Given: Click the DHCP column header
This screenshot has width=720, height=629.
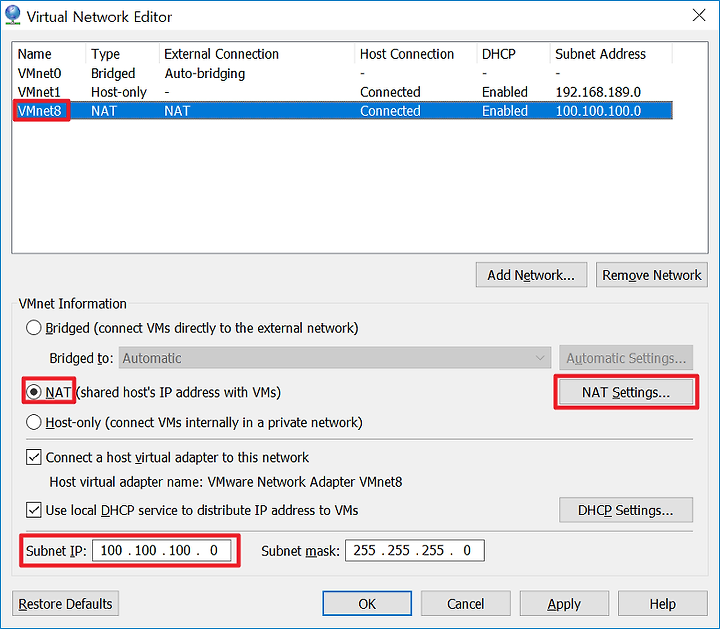Looking at the screenshot, I should click(513, 54).
